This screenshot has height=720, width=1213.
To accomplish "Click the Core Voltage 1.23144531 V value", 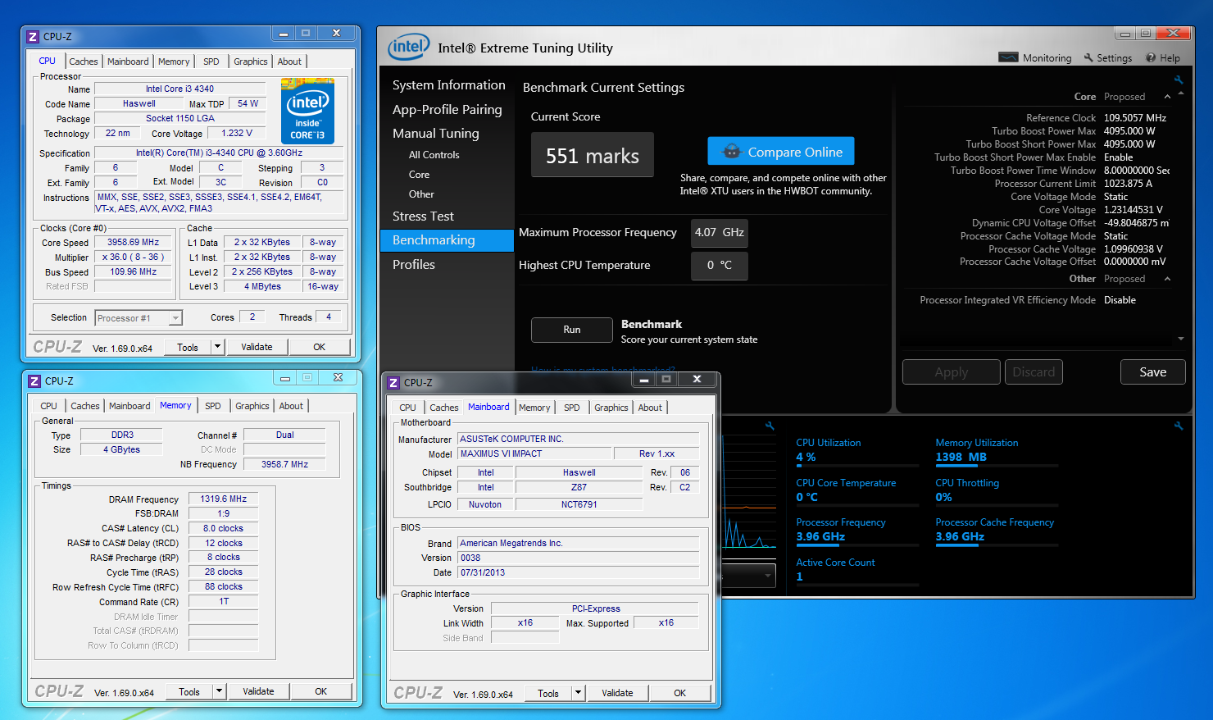I will [x=1134, y=210].
